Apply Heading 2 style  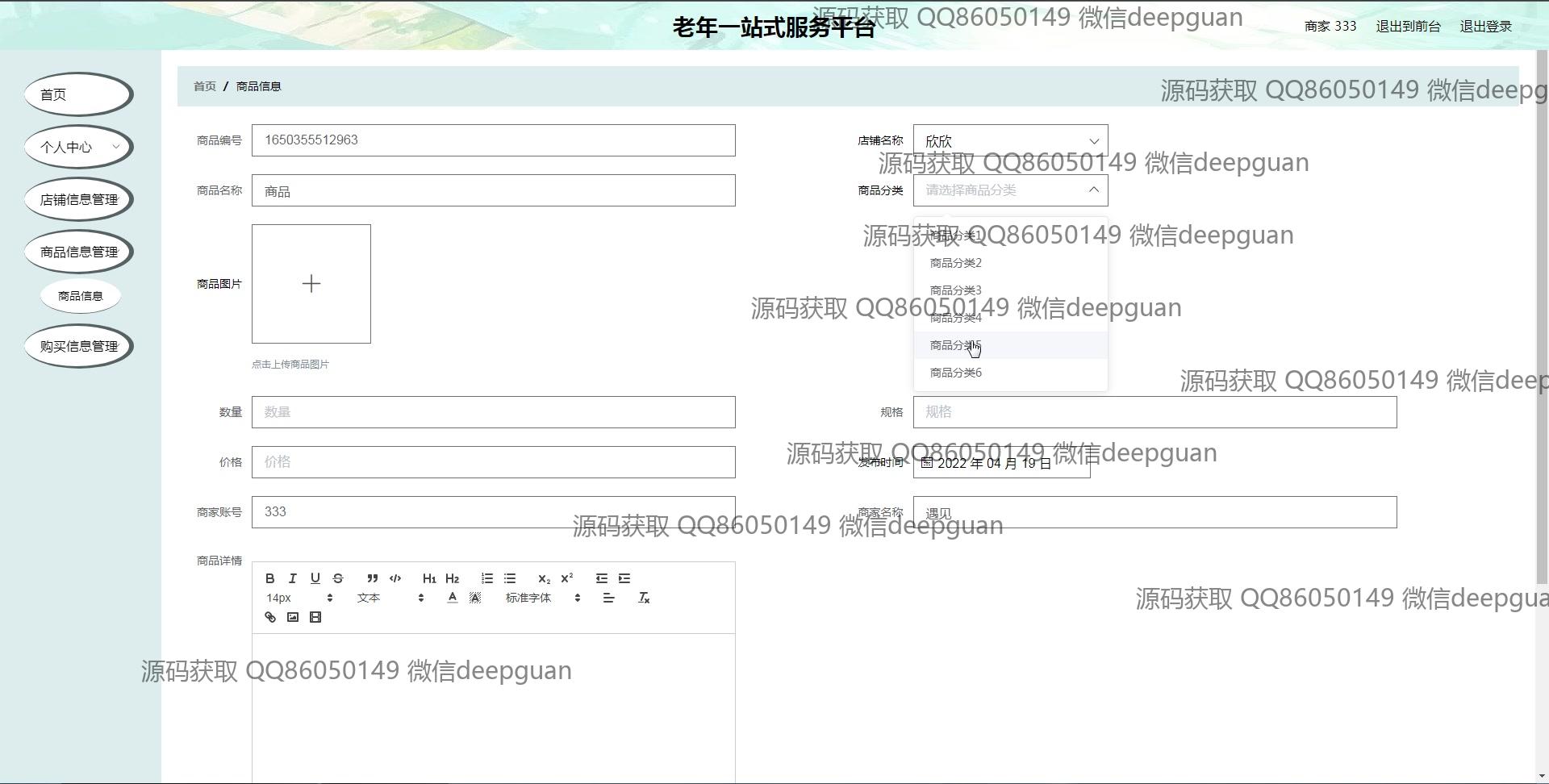point(452,578)
